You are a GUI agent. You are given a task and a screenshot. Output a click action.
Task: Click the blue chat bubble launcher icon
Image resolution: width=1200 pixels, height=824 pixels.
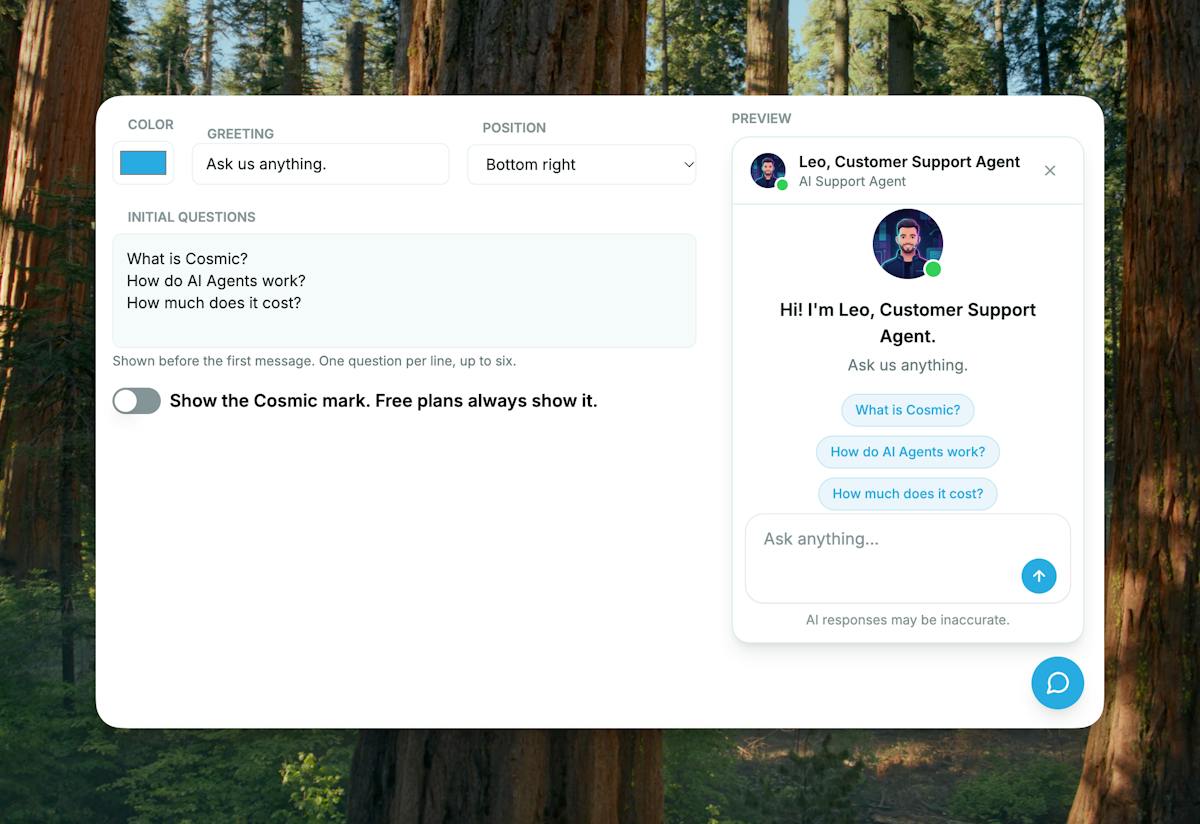1058,683
